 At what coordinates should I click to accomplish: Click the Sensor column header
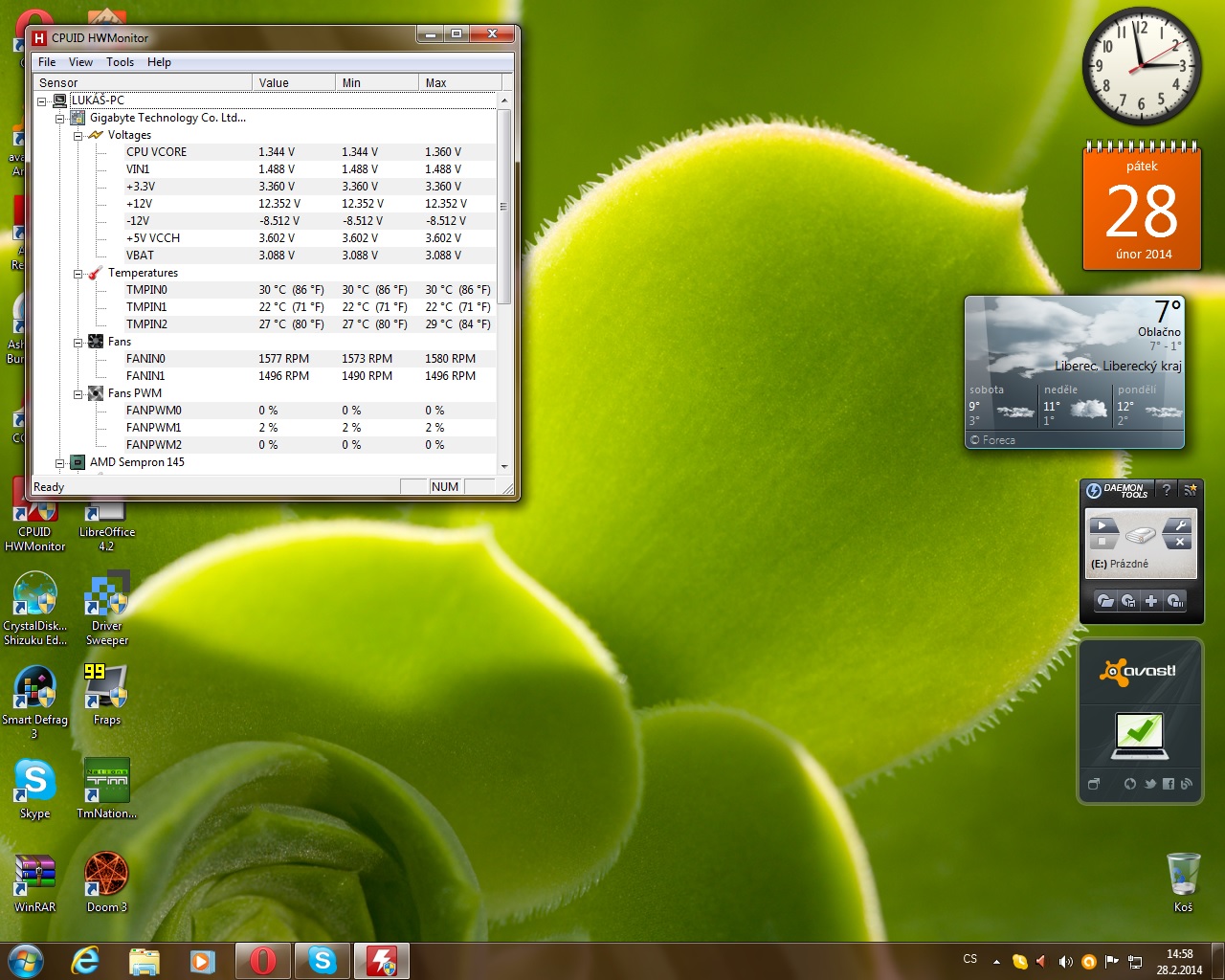(x=143, y=83)
